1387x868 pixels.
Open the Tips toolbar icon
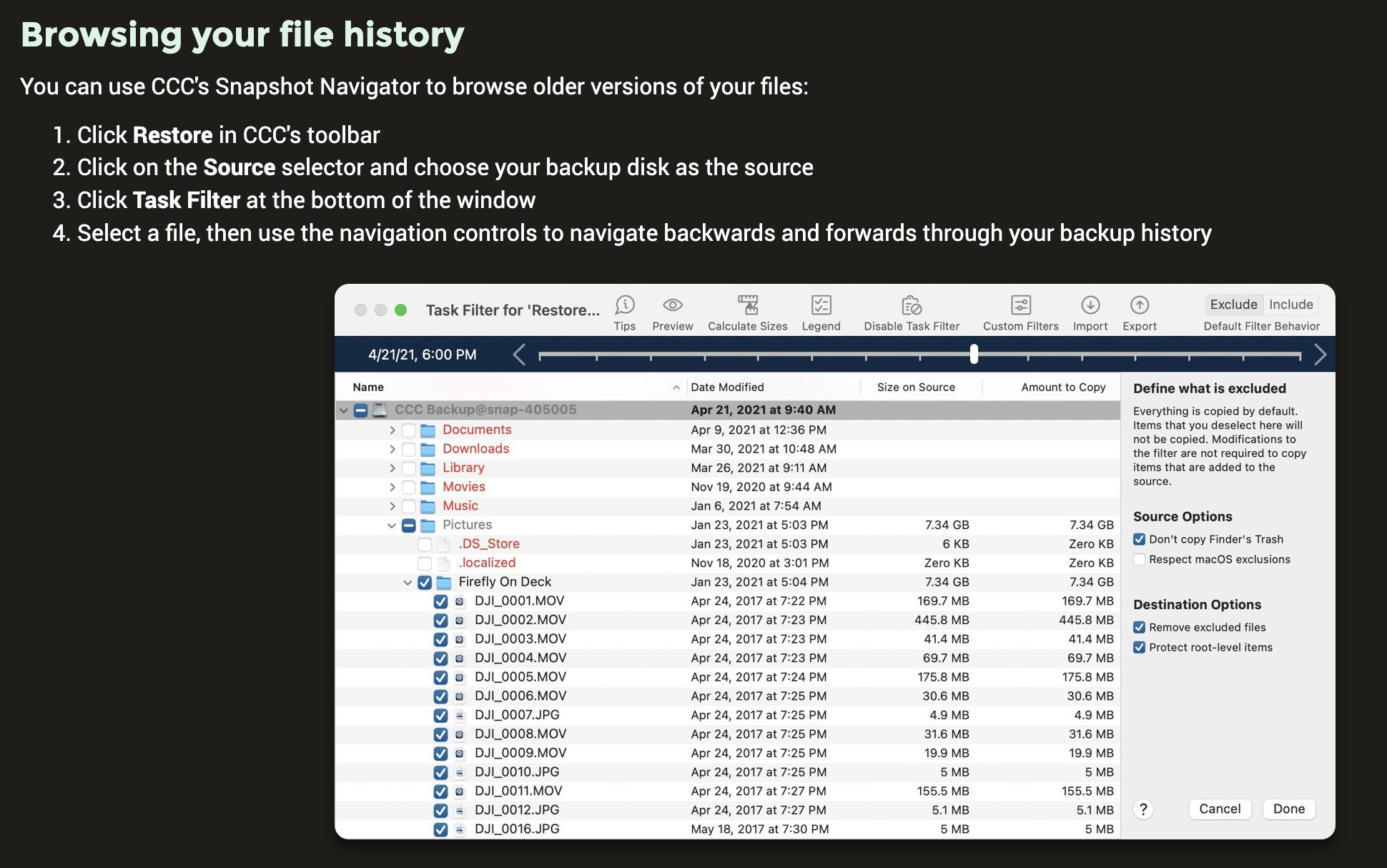click(624, 306)
